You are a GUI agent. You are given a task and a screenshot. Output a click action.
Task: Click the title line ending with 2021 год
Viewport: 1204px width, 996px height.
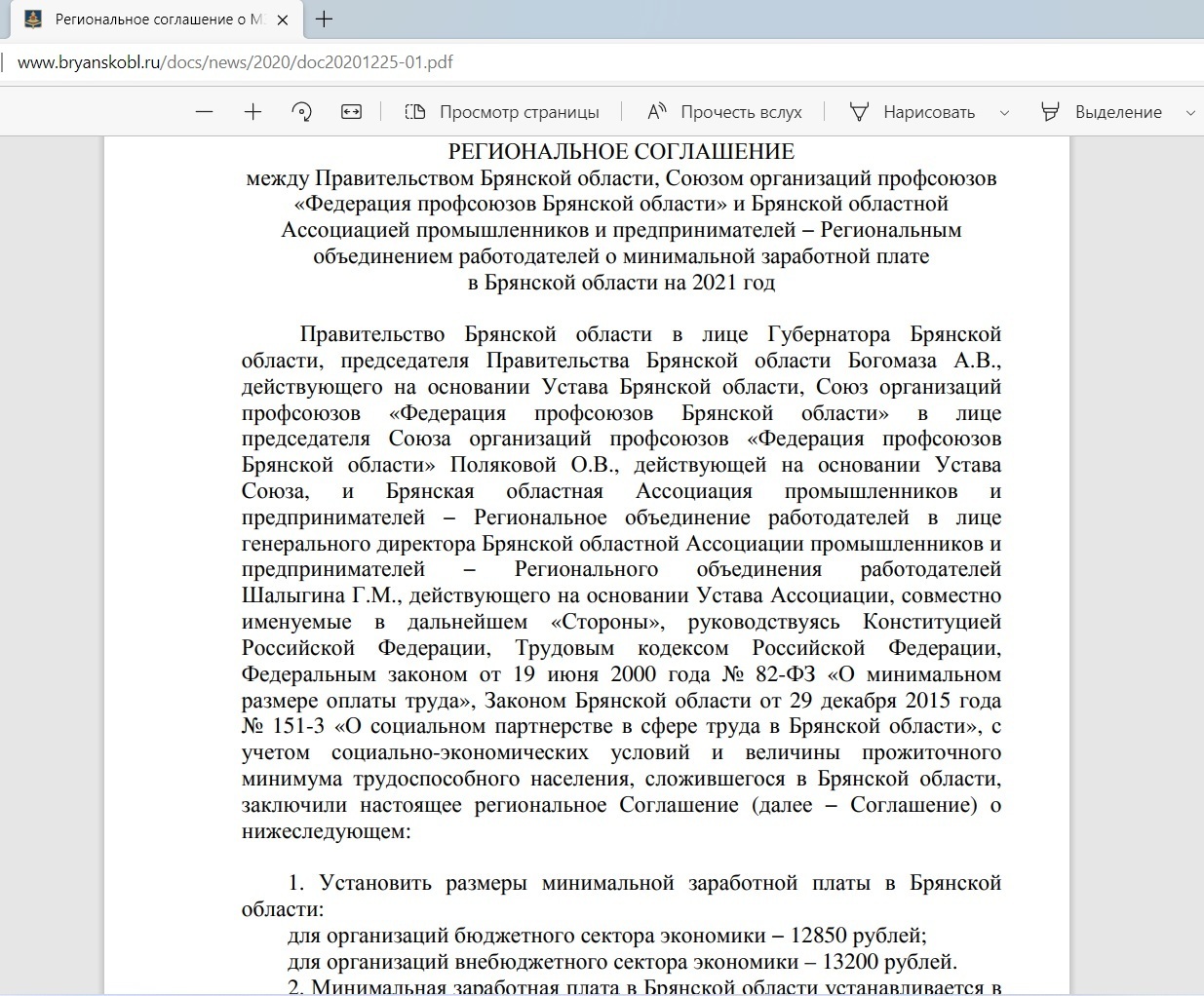pos(621,283)
